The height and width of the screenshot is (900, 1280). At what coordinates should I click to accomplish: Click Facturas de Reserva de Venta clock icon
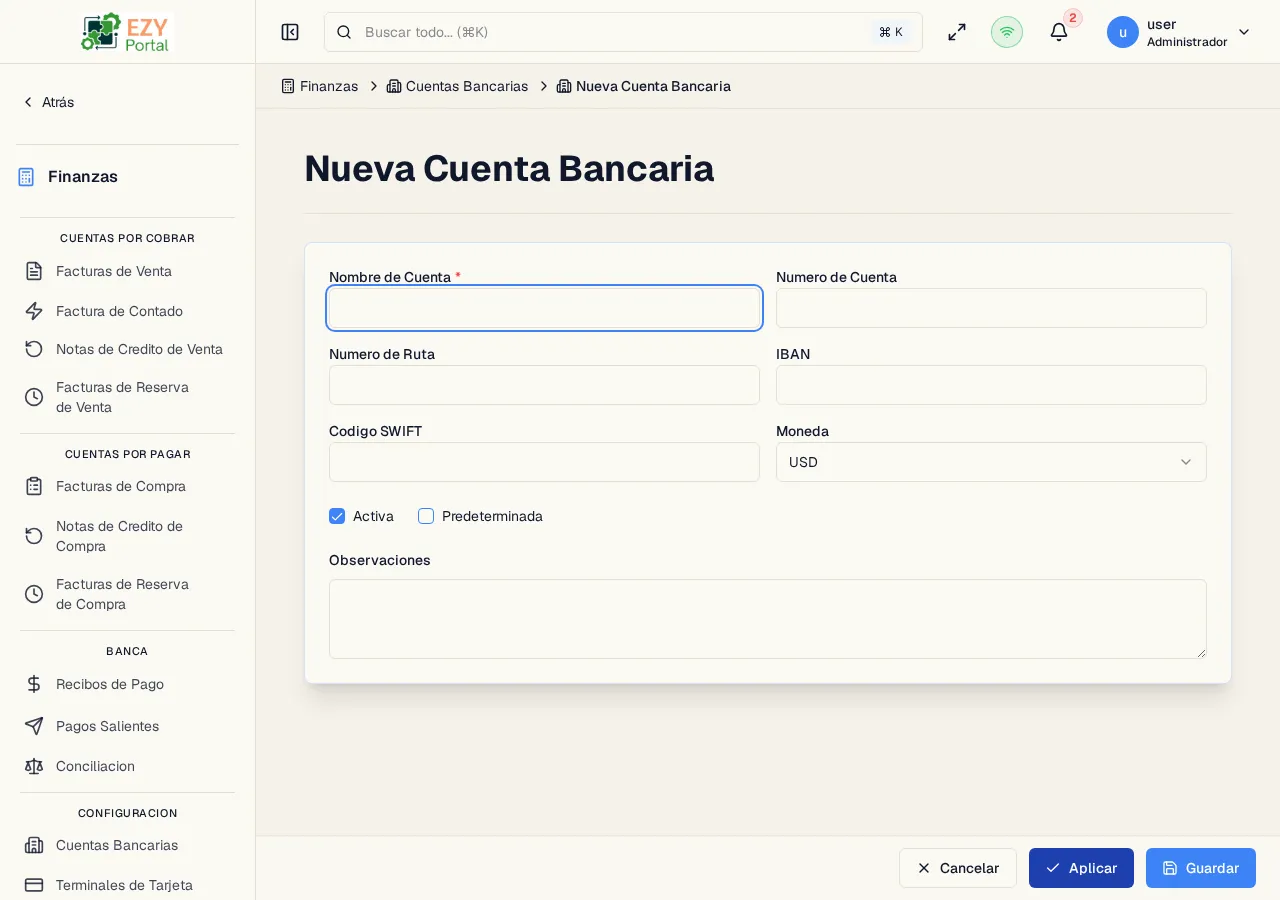(34, 397)
